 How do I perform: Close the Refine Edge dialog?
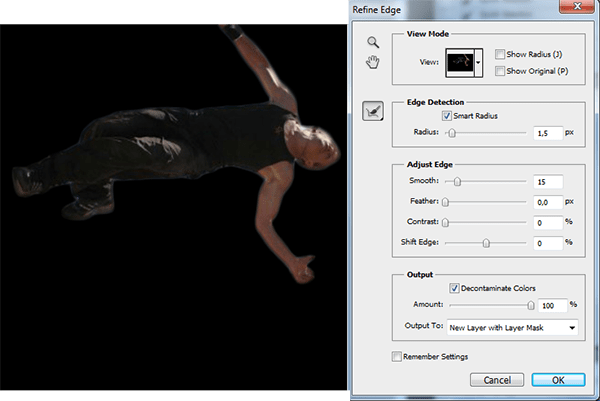(x=577, y=6)
